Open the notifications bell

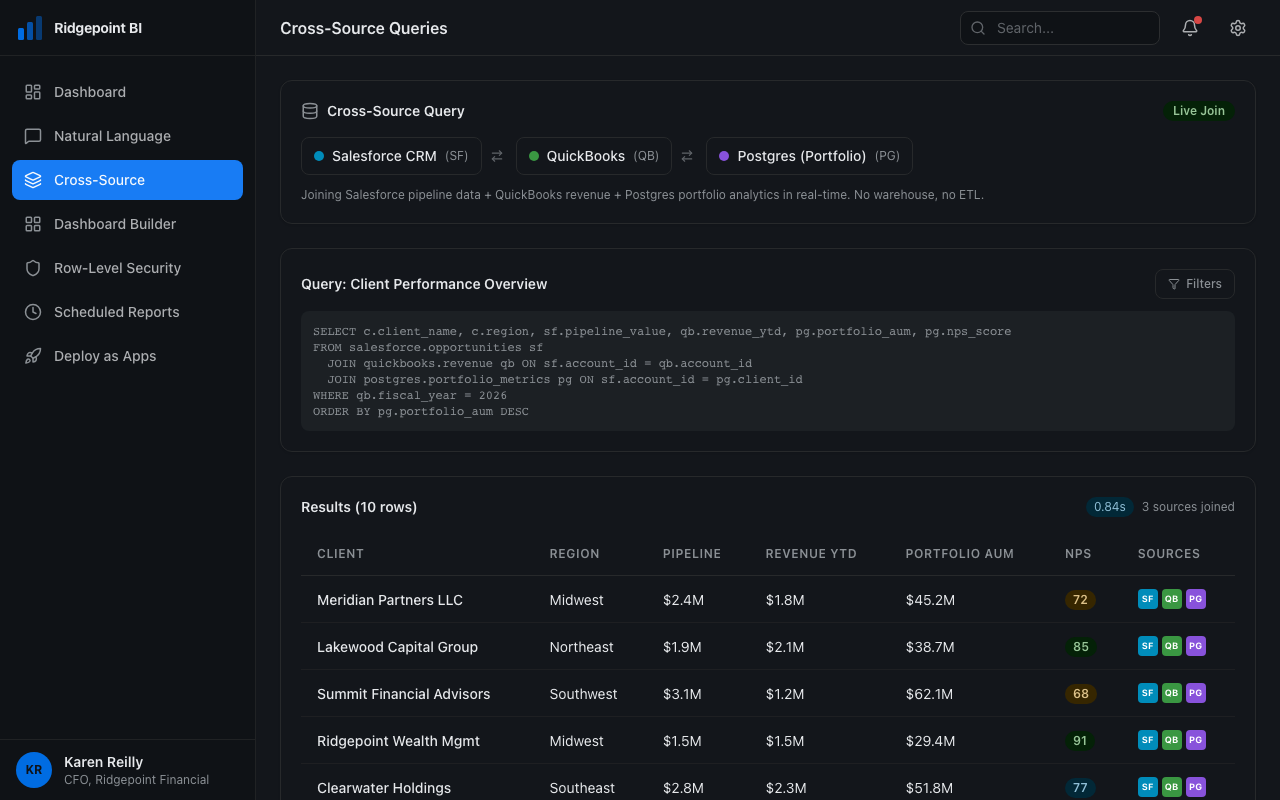pos(1189,27)
